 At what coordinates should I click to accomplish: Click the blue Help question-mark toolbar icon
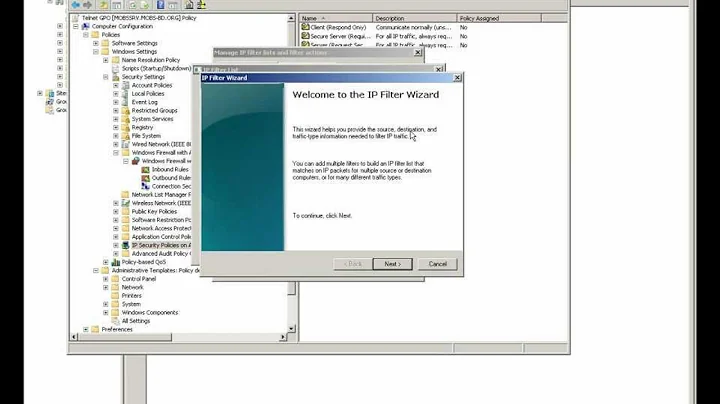[160, 5]
